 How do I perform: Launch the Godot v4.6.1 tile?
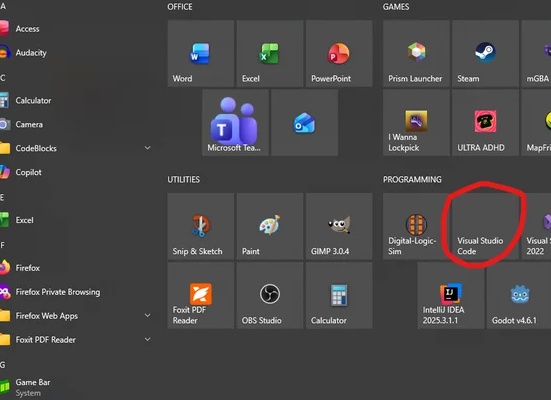[519, 296]
